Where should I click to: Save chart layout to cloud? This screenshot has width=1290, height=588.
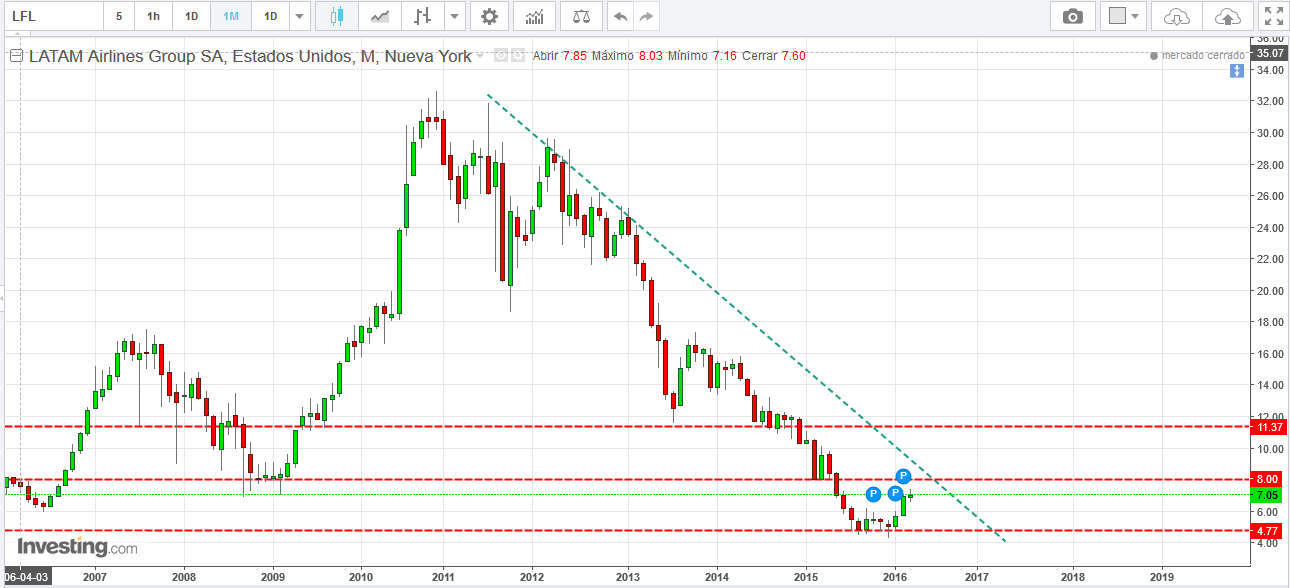[x=1226, y=16]
